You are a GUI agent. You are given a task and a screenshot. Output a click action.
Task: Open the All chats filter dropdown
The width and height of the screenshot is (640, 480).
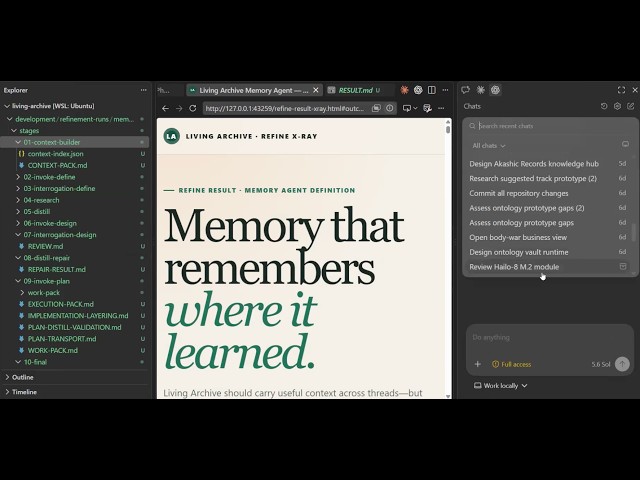pyautogui.click(x=489, y=146)
